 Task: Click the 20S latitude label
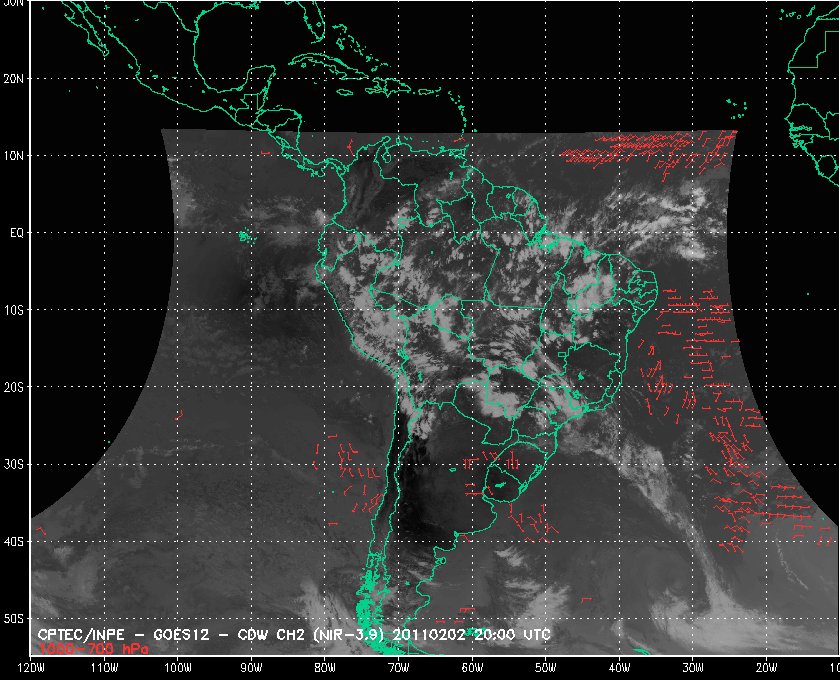coord(13,387)
